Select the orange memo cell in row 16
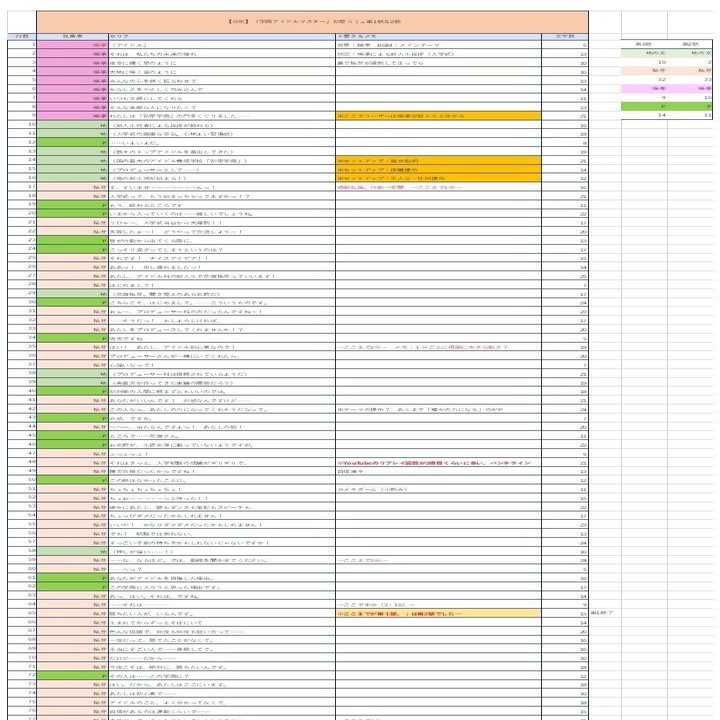 [439, 178]
